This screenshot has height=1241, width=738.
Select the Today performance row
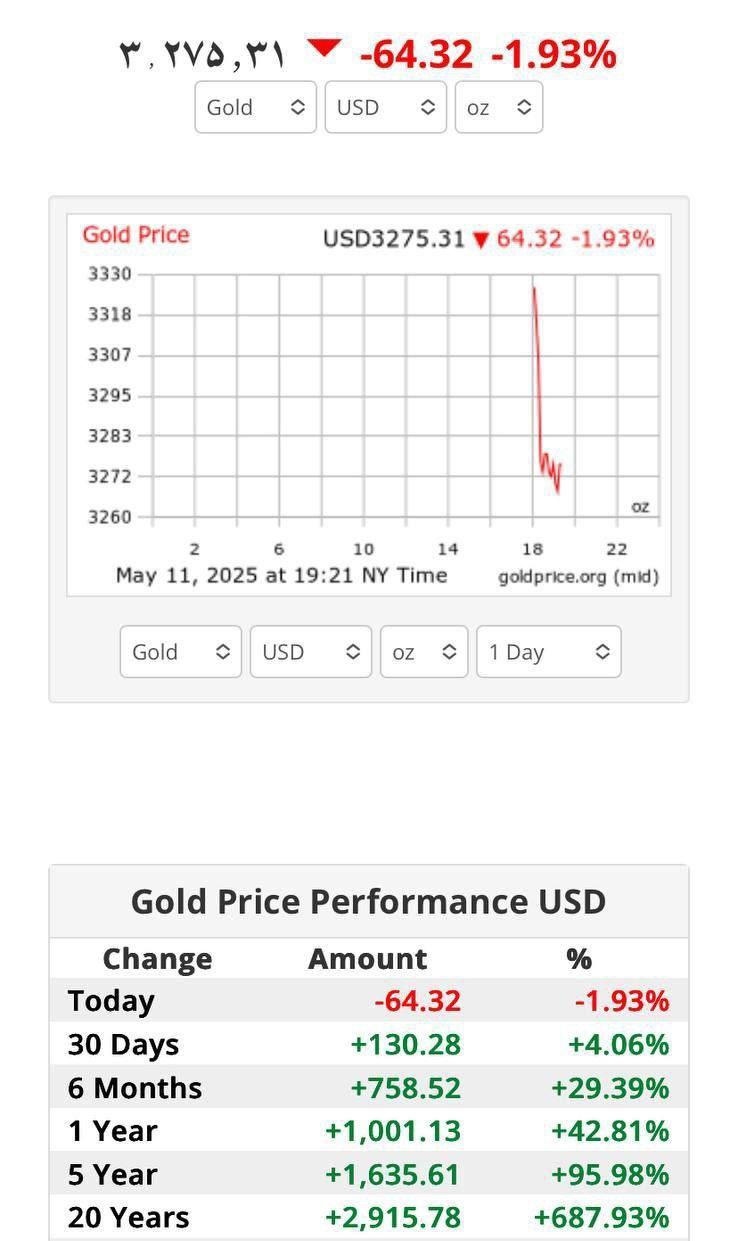point(368,1001)
